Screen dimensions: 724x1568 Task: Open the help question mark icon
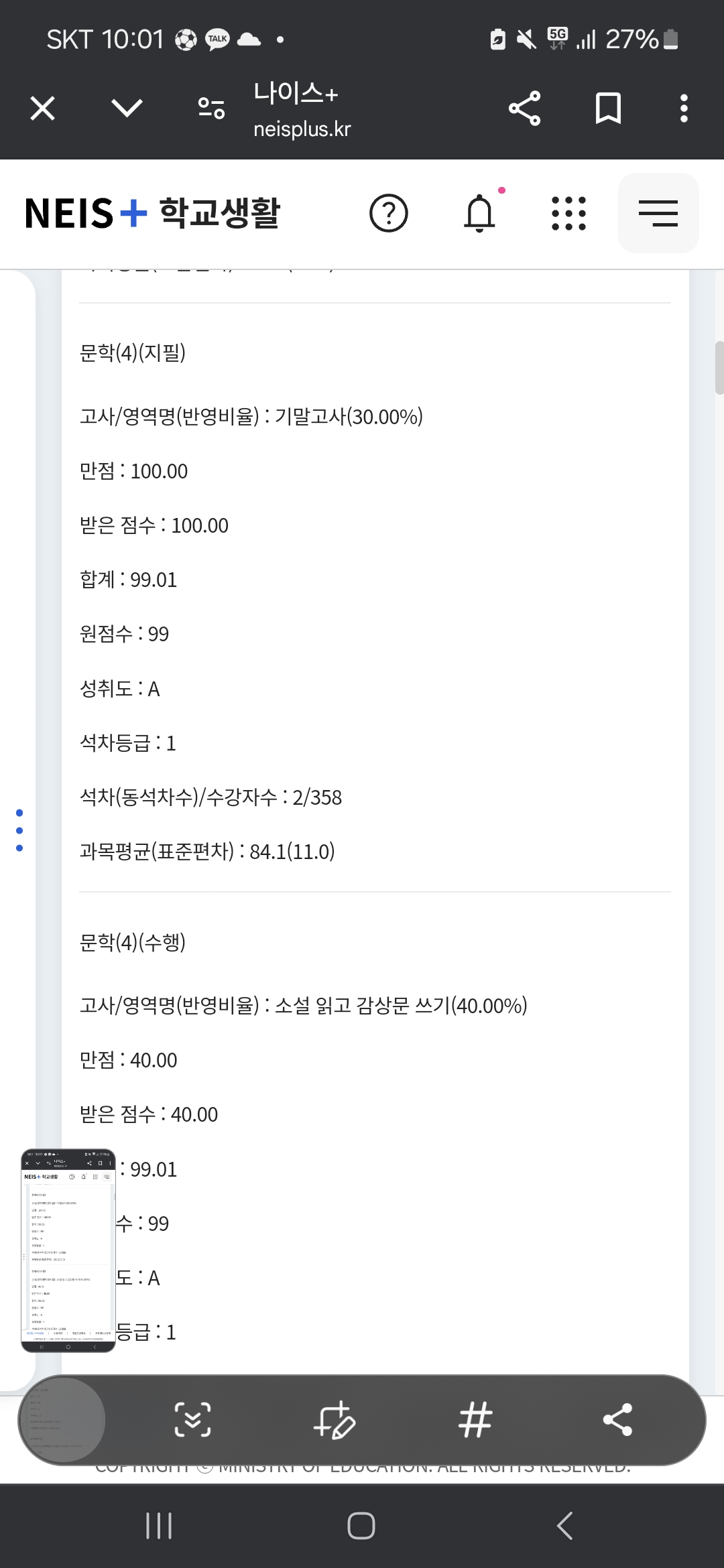(x=389, y=213)
